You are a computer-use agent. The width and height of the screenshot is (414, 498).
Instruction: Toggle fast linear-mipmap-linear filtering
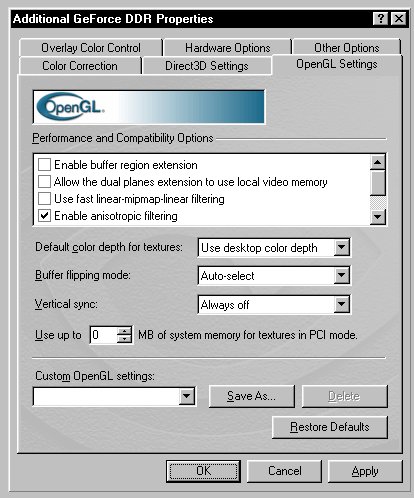click(x=44, y=199)
